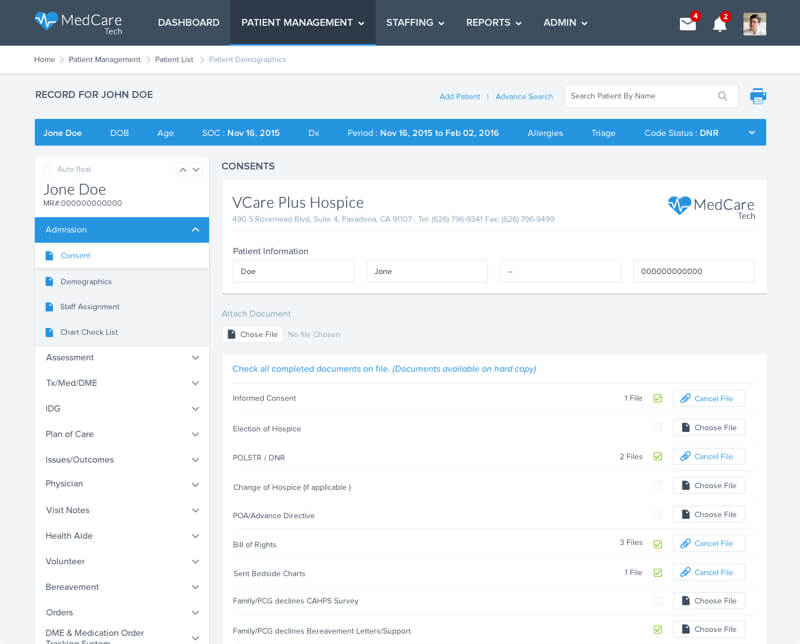
Task: Click file icon in CAHPS Survey row
Action: click(686, 601)
